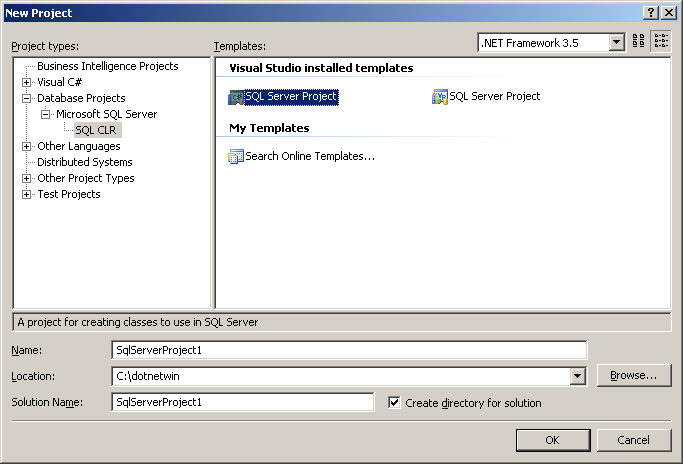Click the dialog help question mark button
This screenshot has width=683, height=464.
click(651, 13)
